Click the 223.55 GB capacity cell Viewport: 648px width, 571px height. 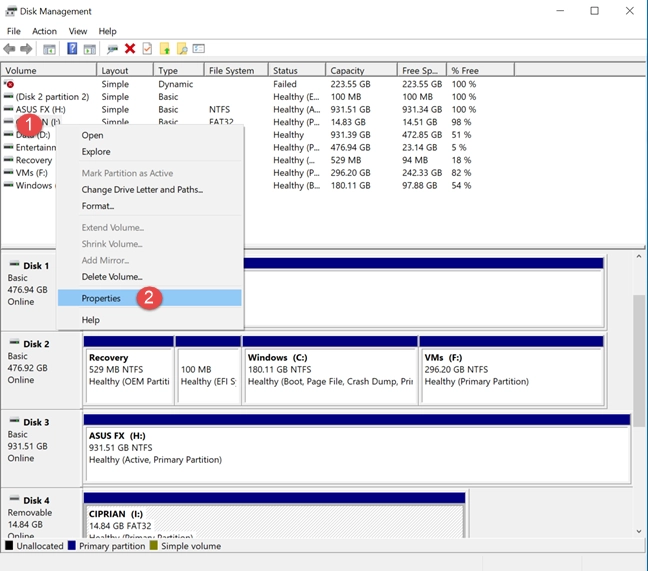coord(350,84)
